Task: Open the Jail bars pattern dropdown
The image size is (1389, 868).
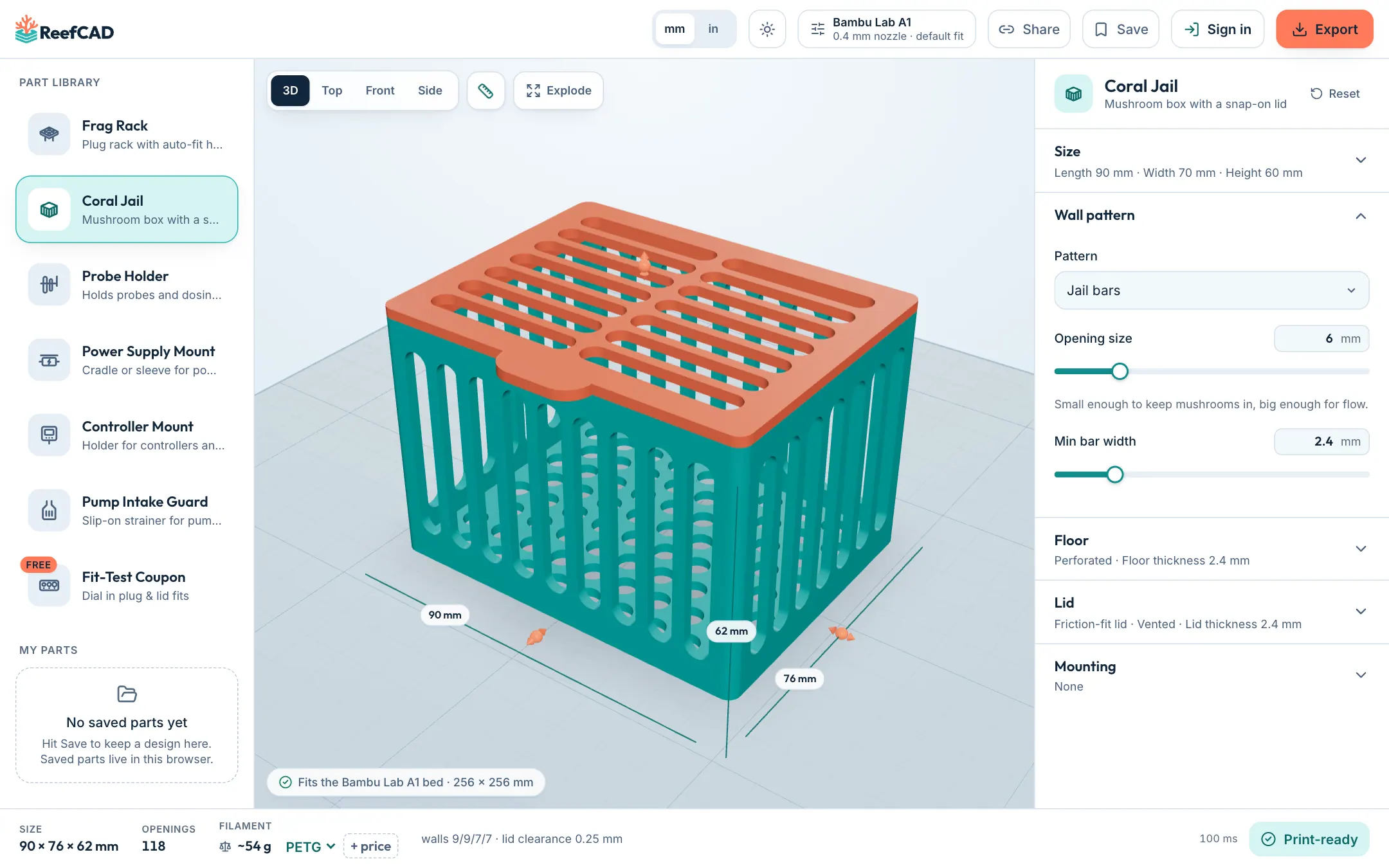Action: pos(1212,291)
